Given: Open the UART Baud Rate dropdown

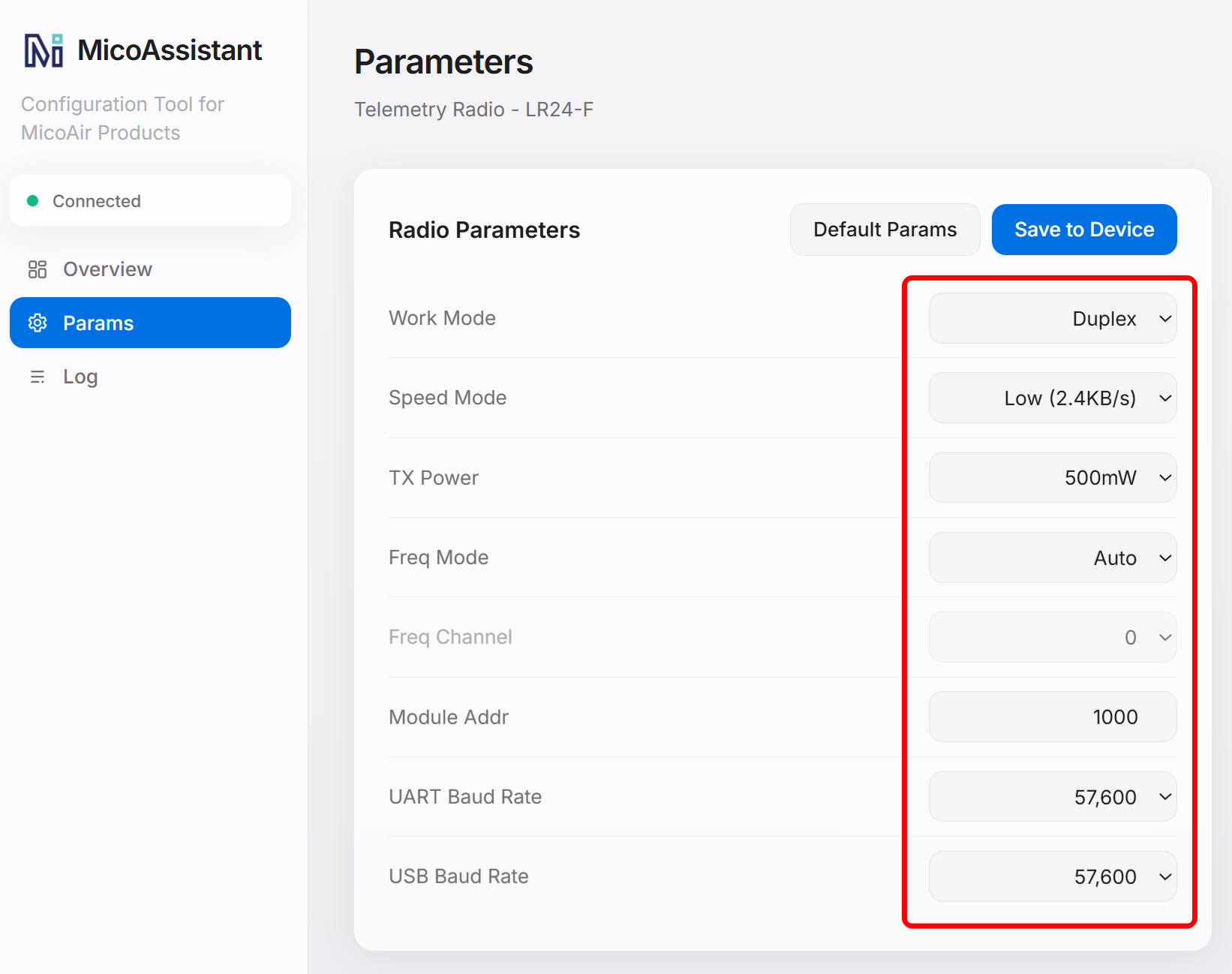Looking at the screenshot, I should point(1053,797).
